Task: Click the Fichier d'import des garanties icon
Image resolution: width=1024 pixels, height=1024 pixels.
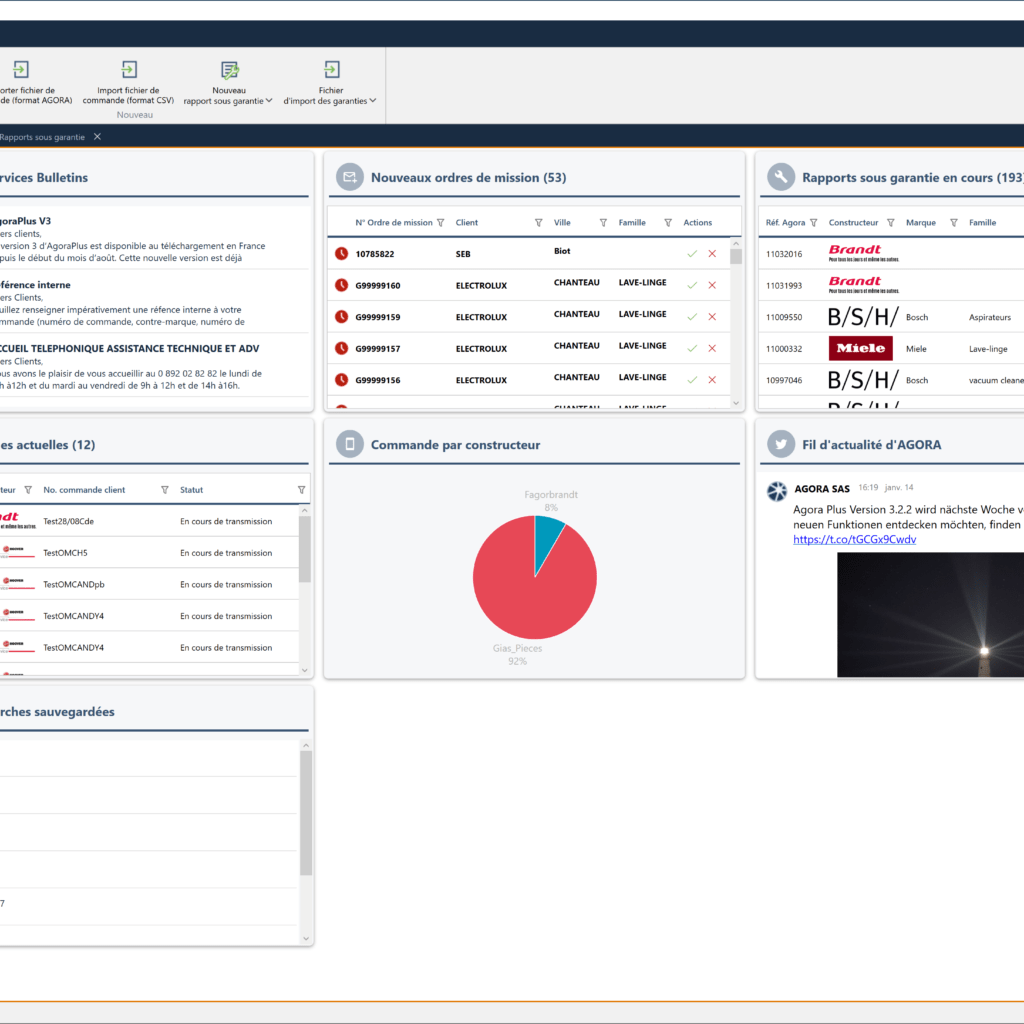Action: 331,69
